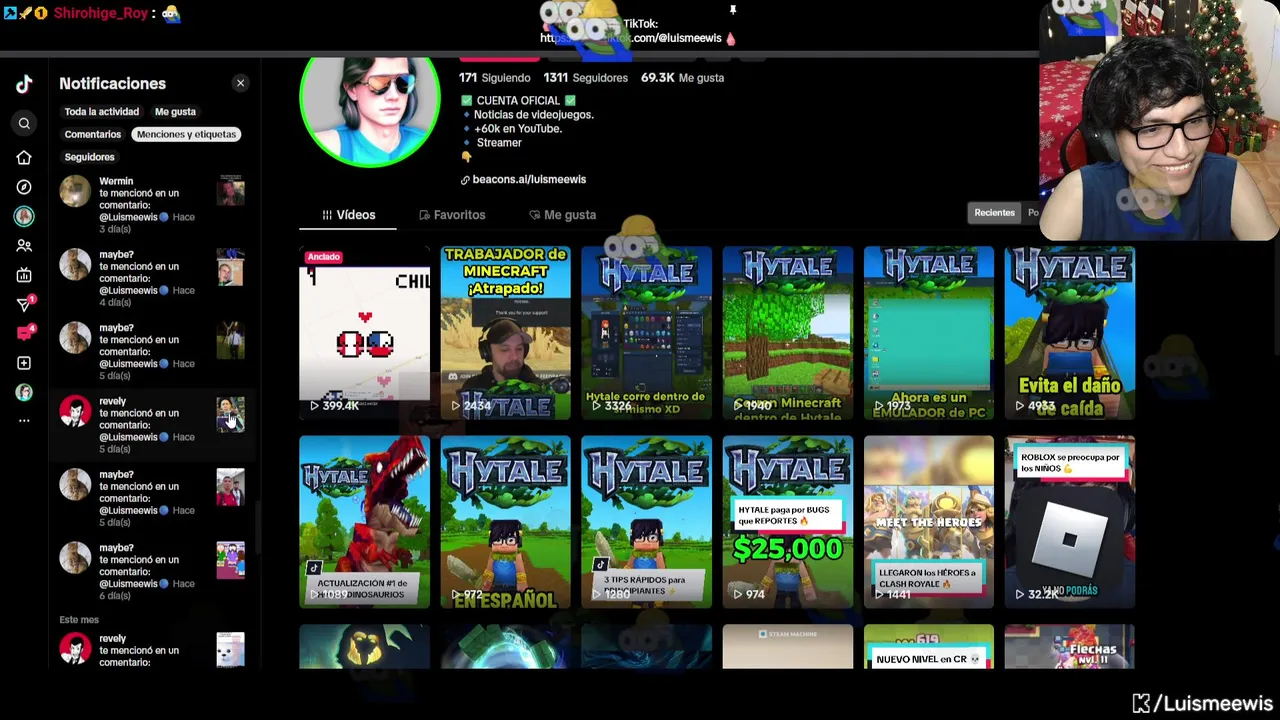1280x720 pixels.
Task: Open maybe? notification from 6 días
Action: 152,571
